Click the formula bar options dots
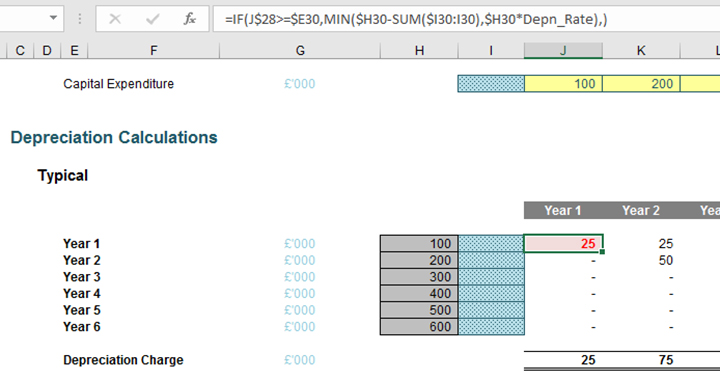 tap(80, 19)
